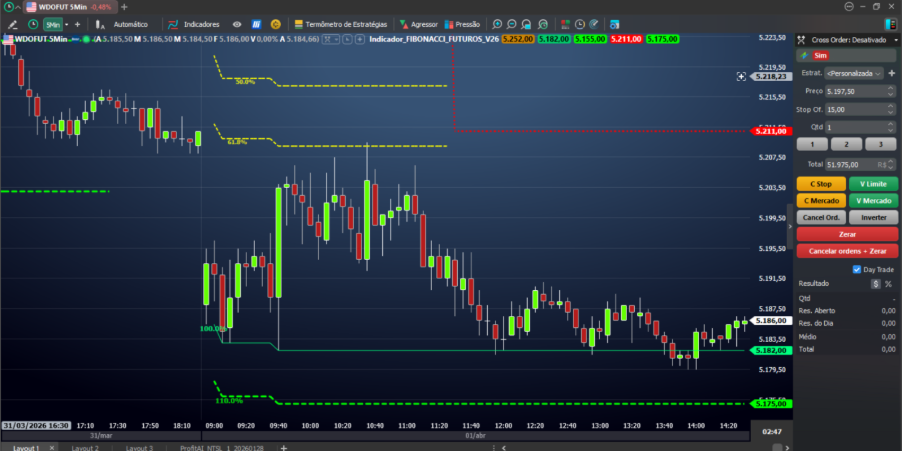Expand the tab list chevron

[x=18, y=7]
